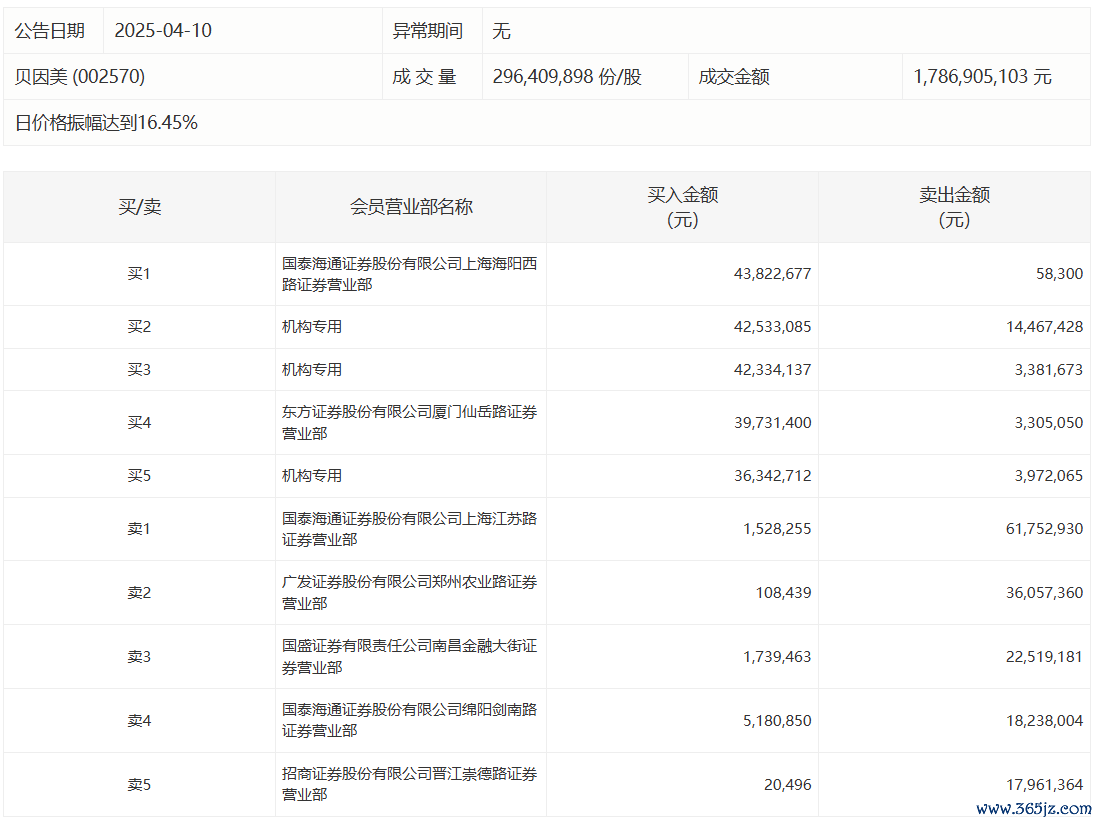The height and width of the screenshot is (824, 1099).
Task: Click 国泰海通证券绵阳剑南路证券营业部 name
Action: coord(409,720)
